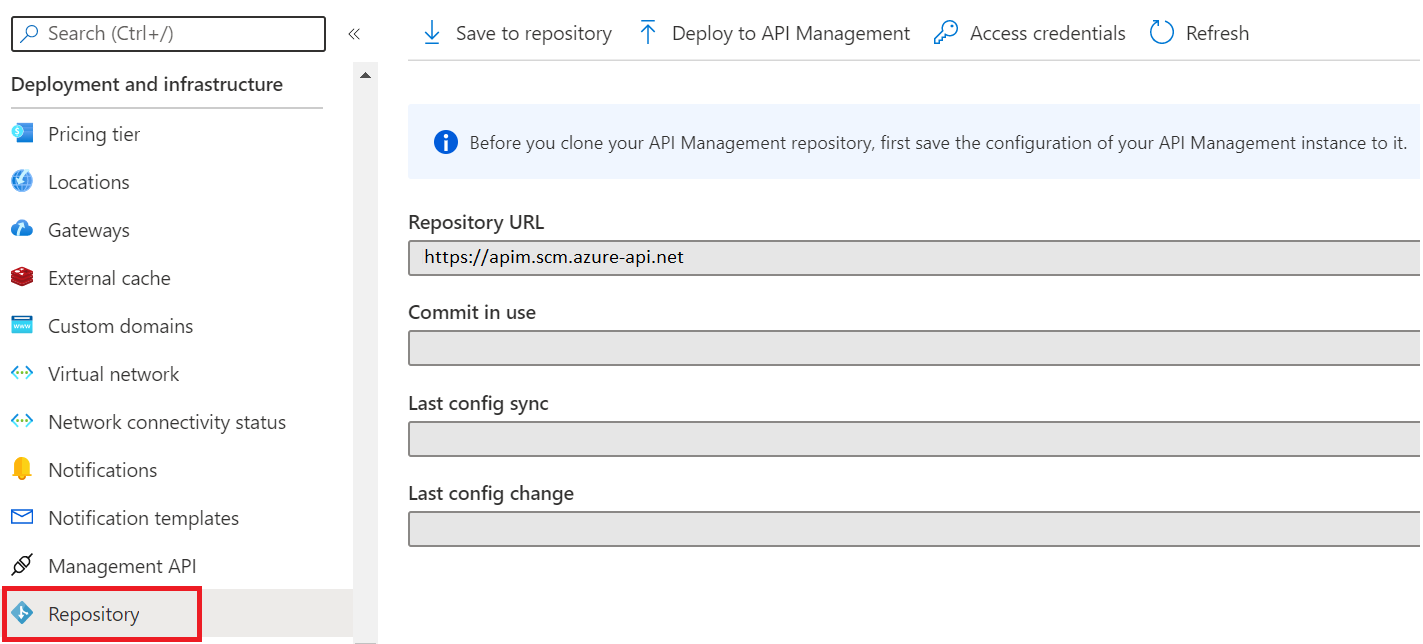Open Access credentials
This screenshot has height=644, width=1423.
pos(1029,33)
